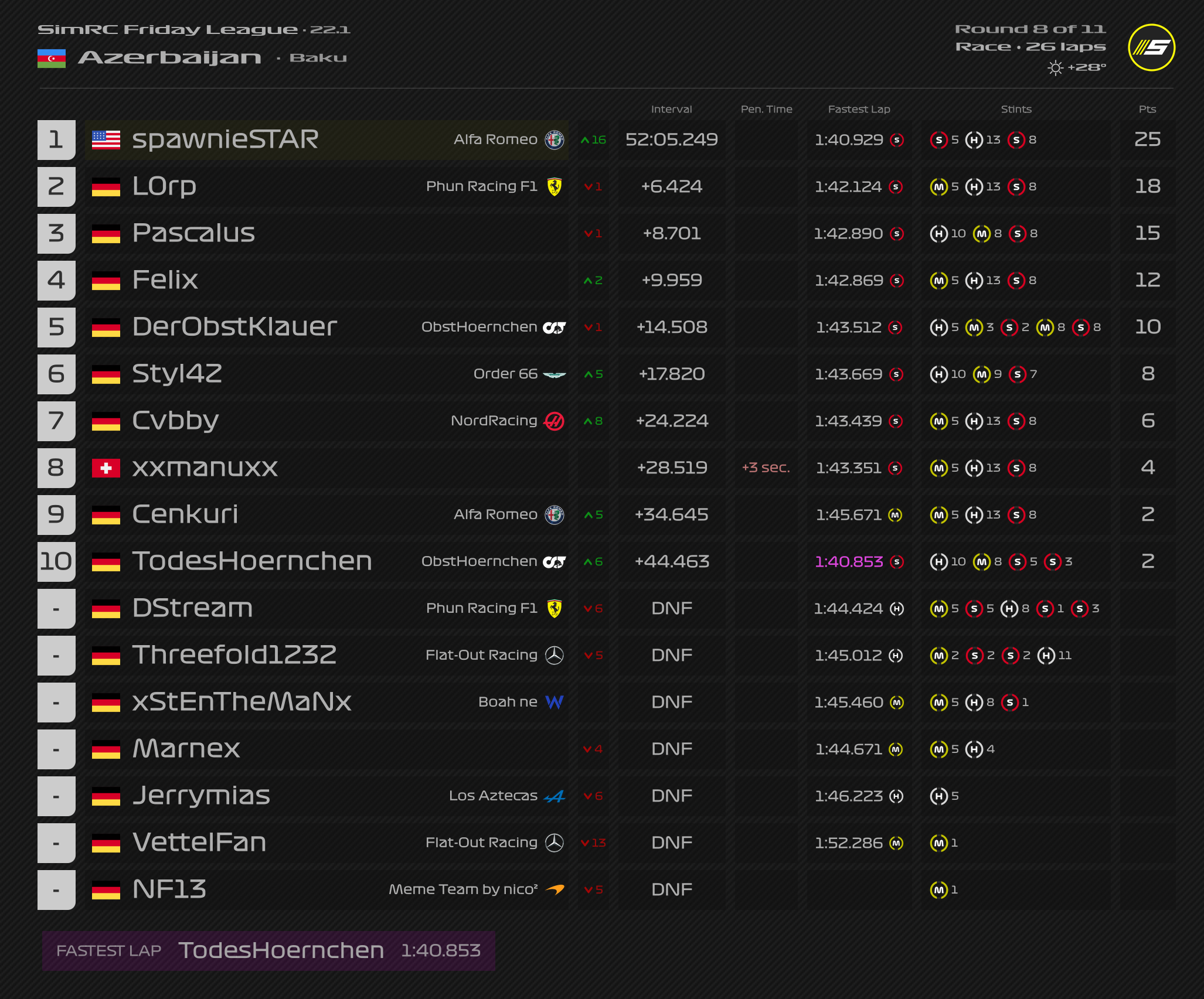Click the purple 1:40.853 fastest lap time
Image resolution: width=1204 pixels, height=999 pixels.
click(848, 562)
